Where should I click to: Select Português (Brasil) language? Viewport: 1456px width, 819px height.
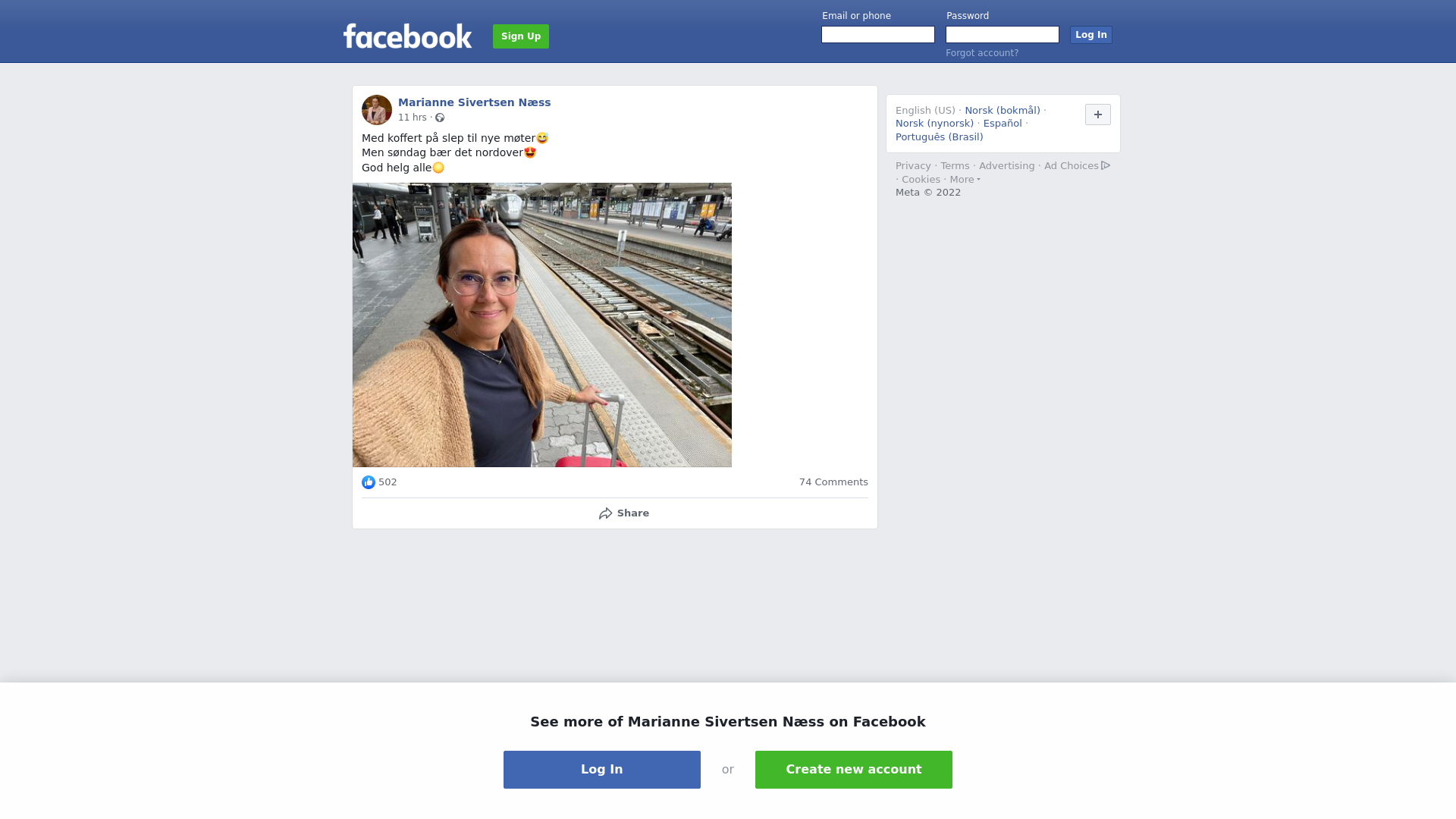tap(939, 137)
